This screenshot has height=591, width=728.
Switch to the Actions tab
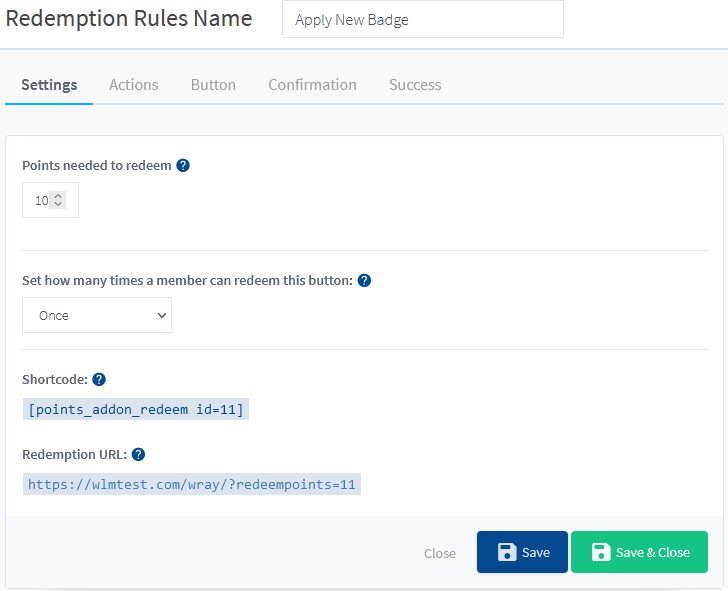pyautogui.click(x=134, y=84)
